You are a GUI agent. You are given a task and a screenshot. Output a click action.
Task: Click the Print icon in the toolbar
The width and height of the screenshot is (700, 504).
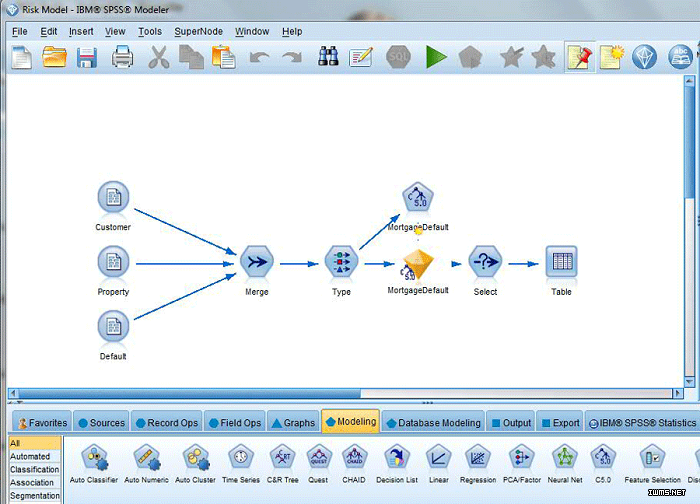click(122, 57)
